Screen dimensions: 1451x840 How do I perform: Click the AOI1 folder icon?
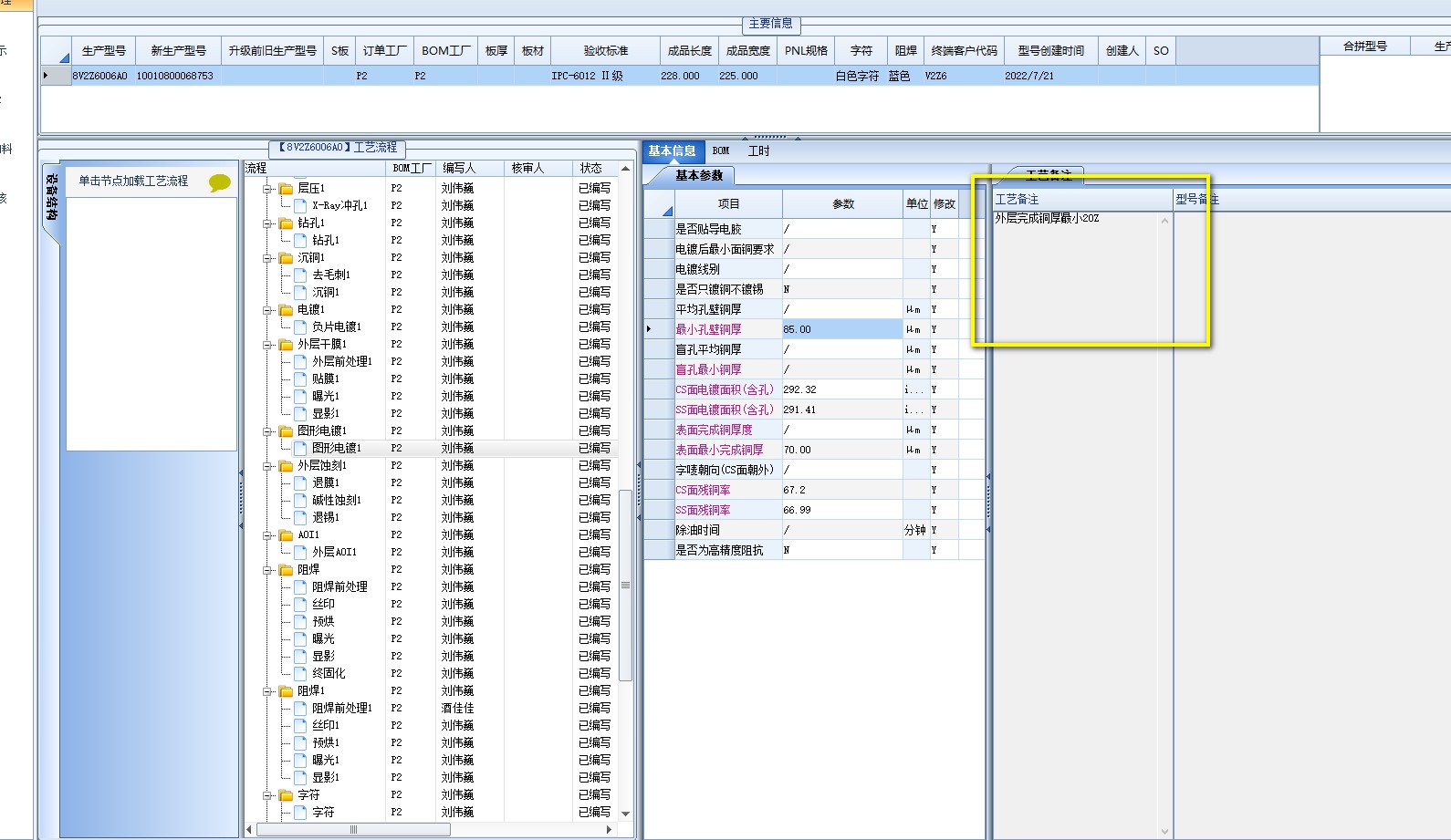[286, 535]
